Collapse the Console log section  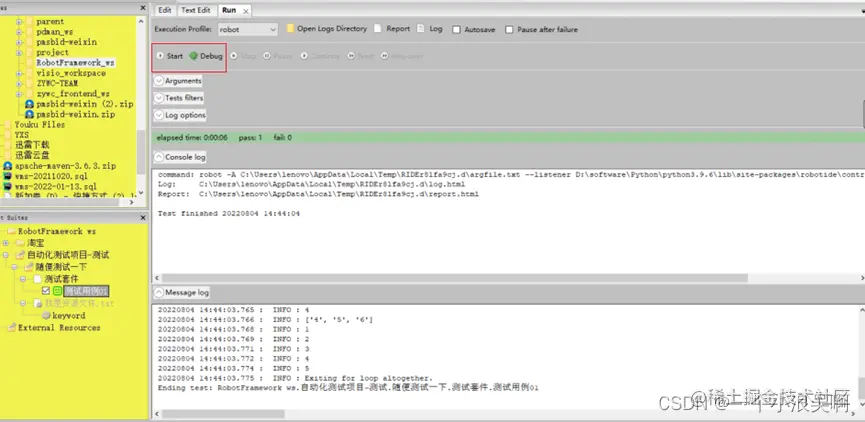[159, 157]
